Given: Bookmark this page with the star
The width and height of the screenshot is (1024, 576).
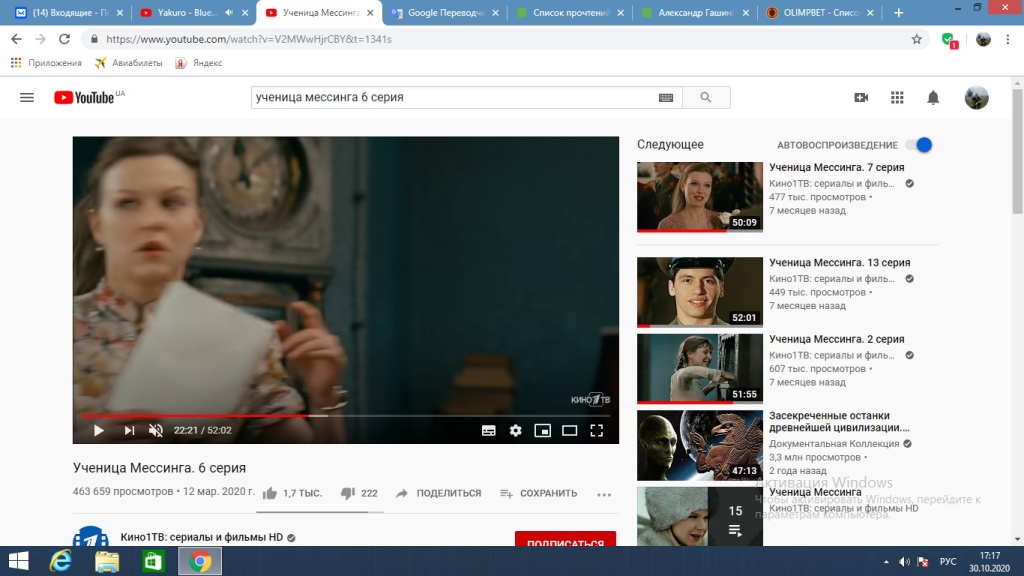Looking at the screenshot, I should [x=917, y=39].
